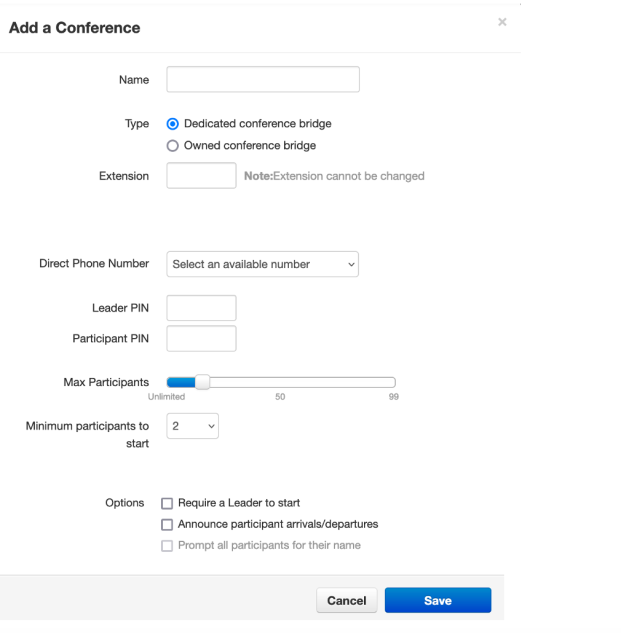Click the '99' slider label
Screen dimensions: 621x633
click(394, 397)
